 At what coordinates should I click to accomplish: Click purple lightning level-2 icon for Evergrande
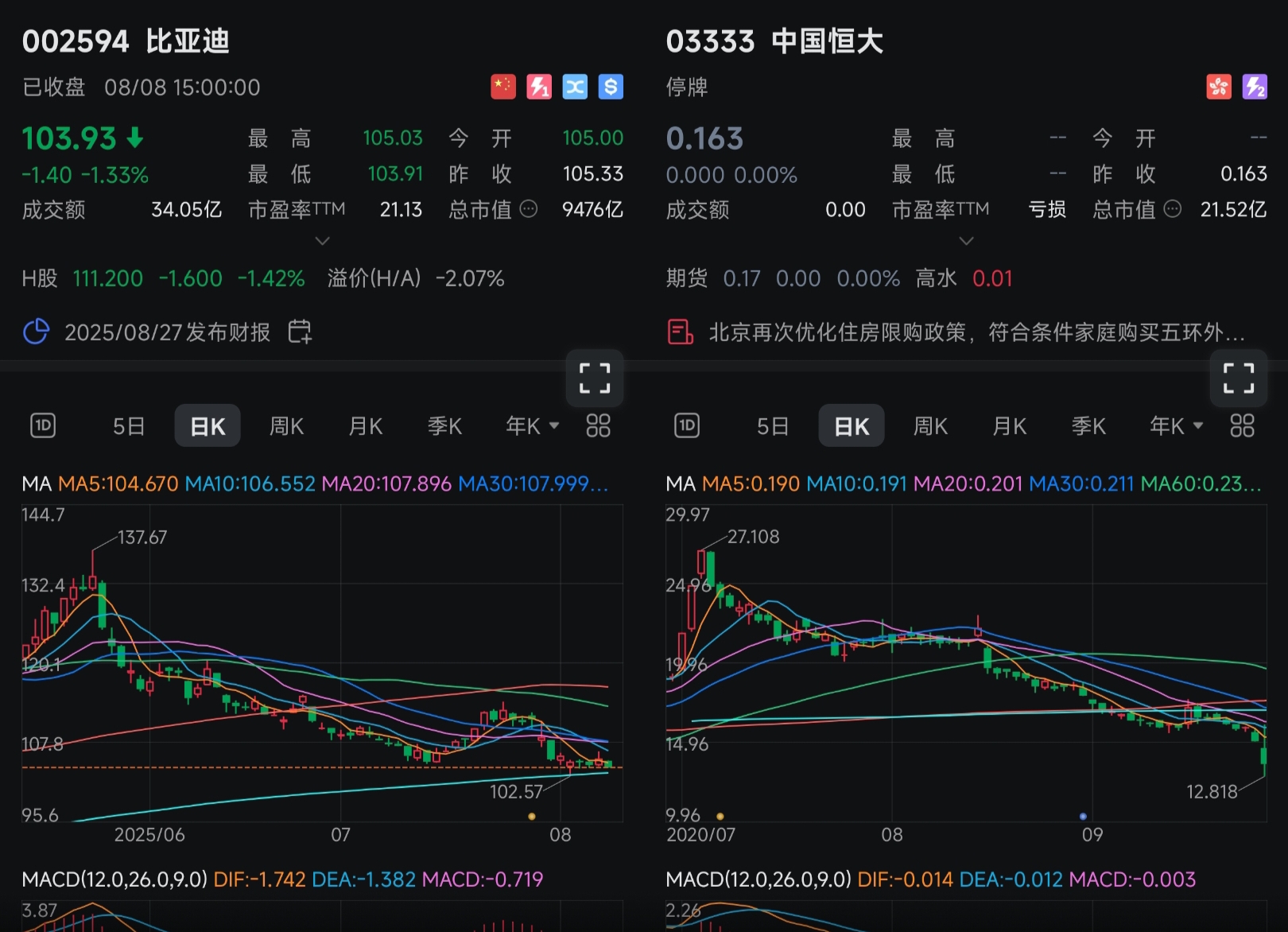[1255, 87]
